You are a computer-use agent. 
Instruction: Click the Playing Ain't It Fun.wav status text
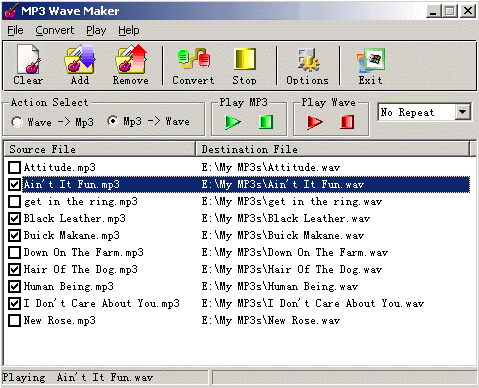tap(78, 378)
